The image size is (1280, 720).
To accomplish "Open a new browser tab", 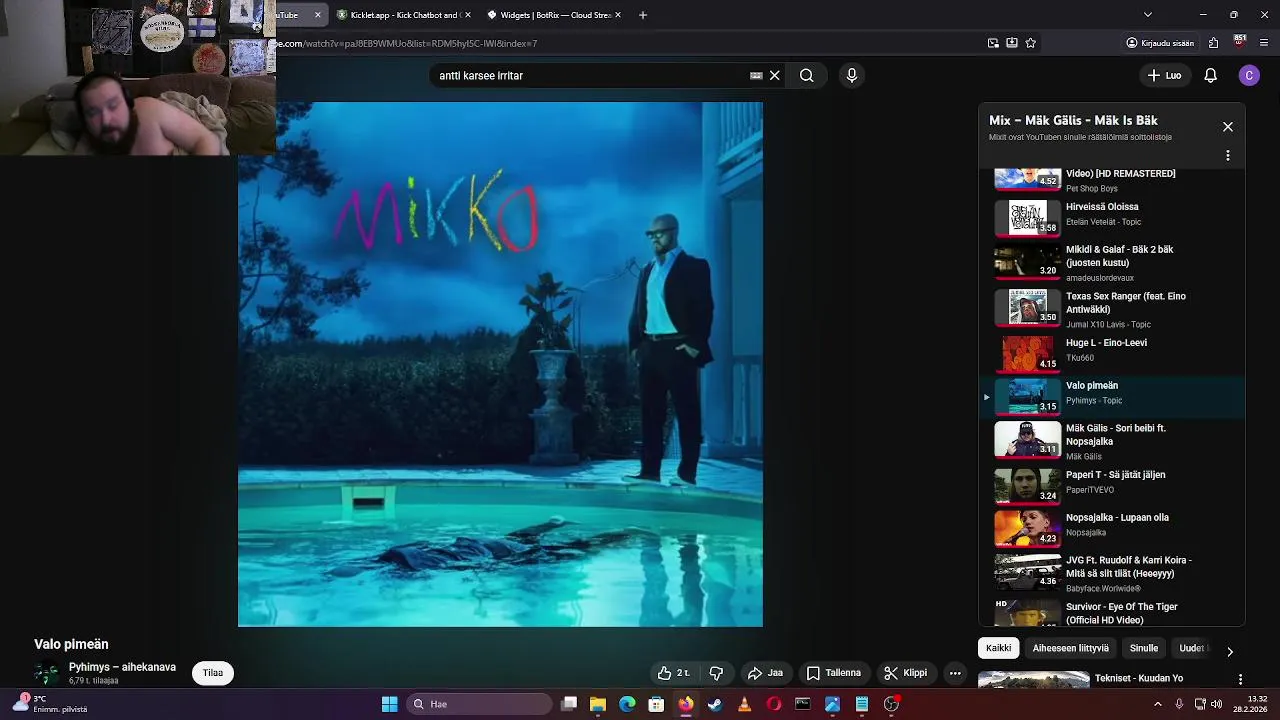I will 643,15.
